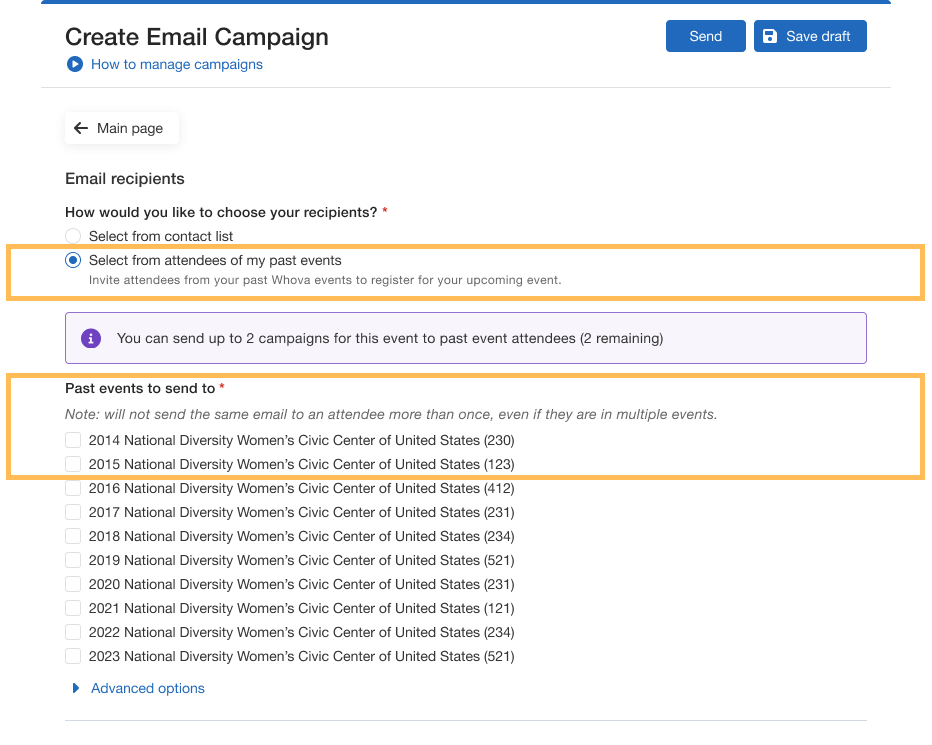Check the 2014 National Diversity event box
Screen dimensions: 932x745
point(73,441)
